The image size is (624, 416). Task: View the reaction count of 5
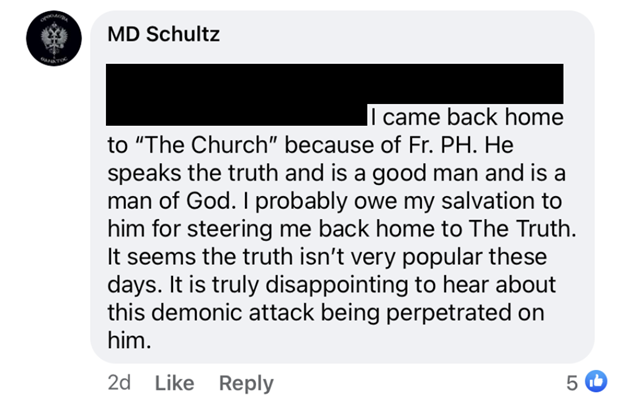click(572, 383)
